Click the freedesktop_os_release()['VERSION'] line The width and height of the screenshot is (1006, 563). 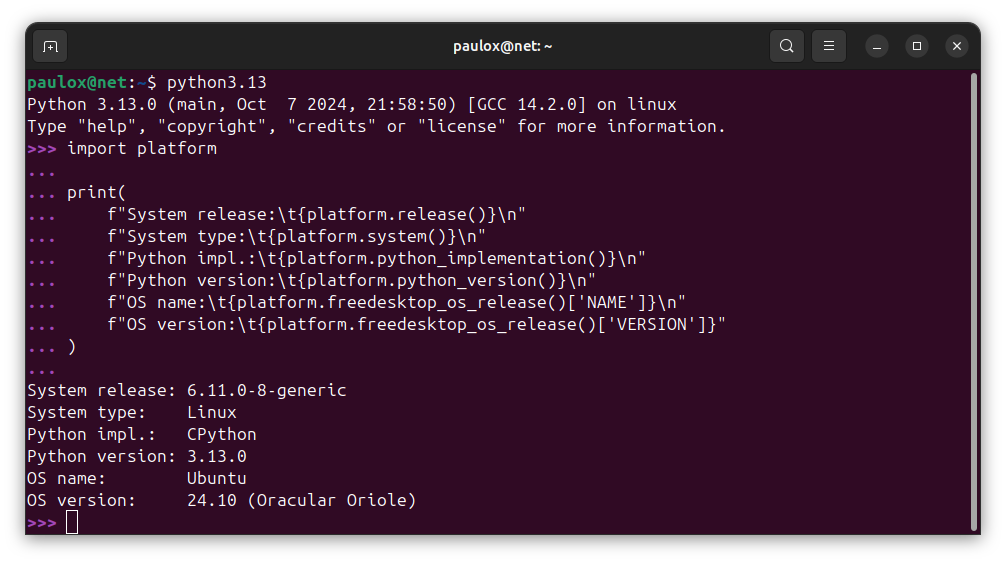pyautogui.click(x=416, y=324)
